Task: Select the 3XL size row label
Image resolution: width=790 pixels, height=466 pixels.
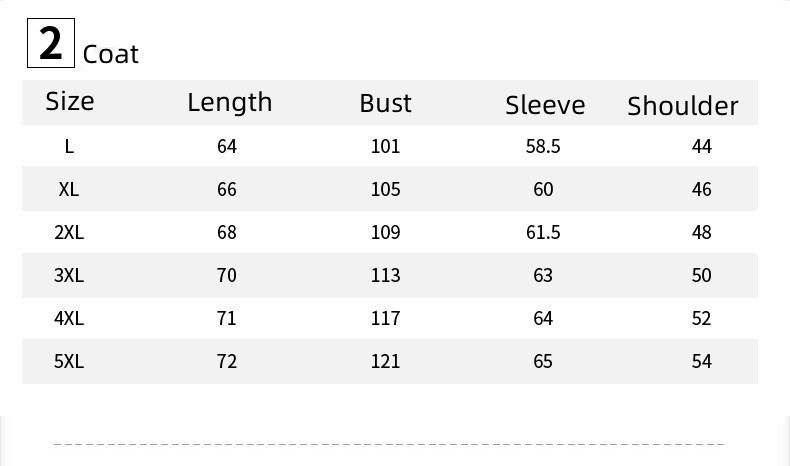Action: coord(69,275)
